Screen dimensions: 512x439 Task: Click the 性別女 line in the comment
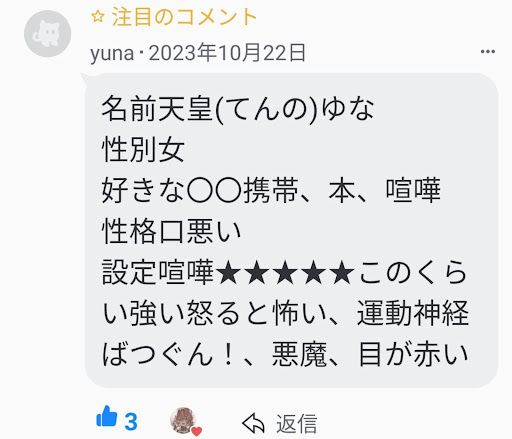(x=143, y=149)
